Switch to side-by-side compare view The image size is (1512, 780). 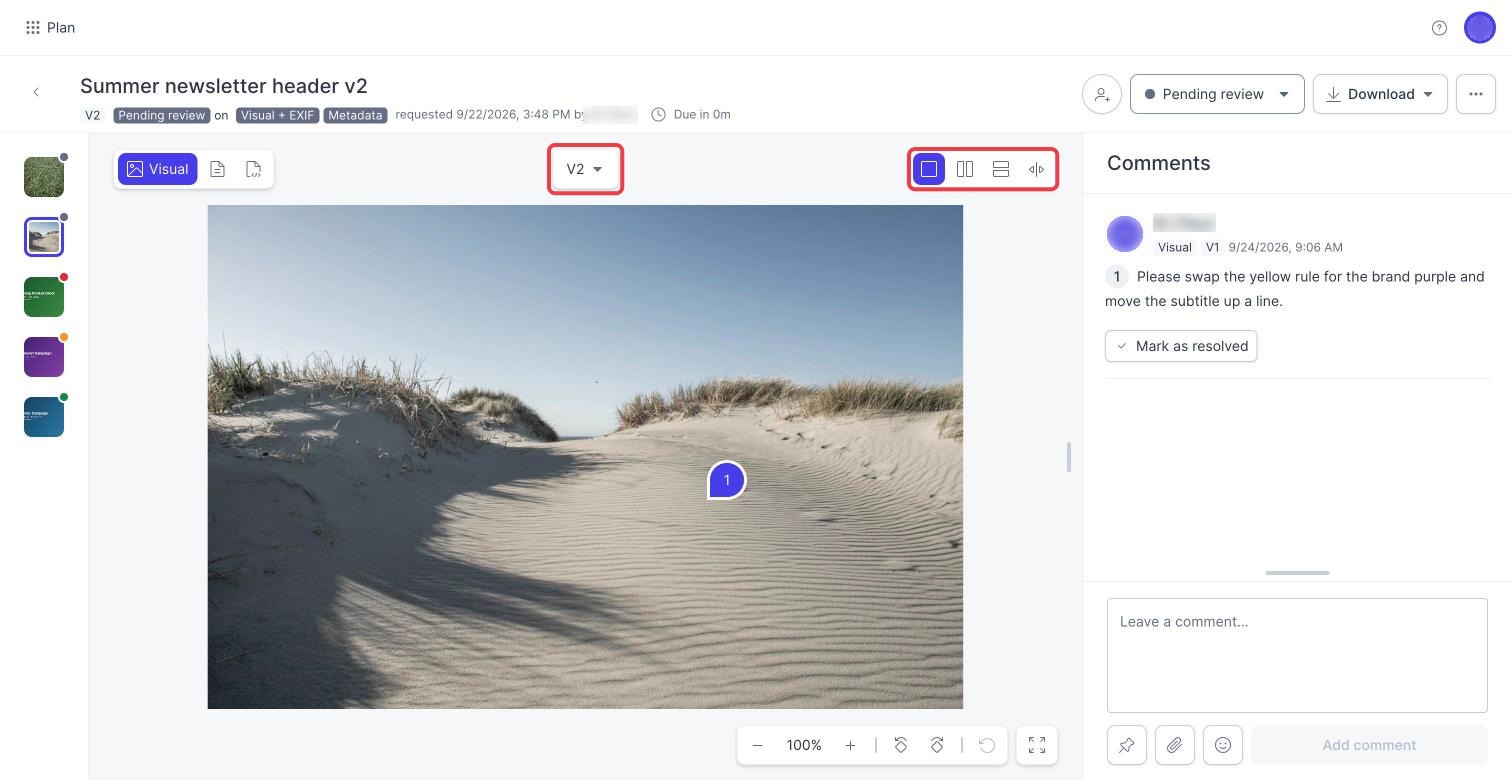tap(965, 169)
